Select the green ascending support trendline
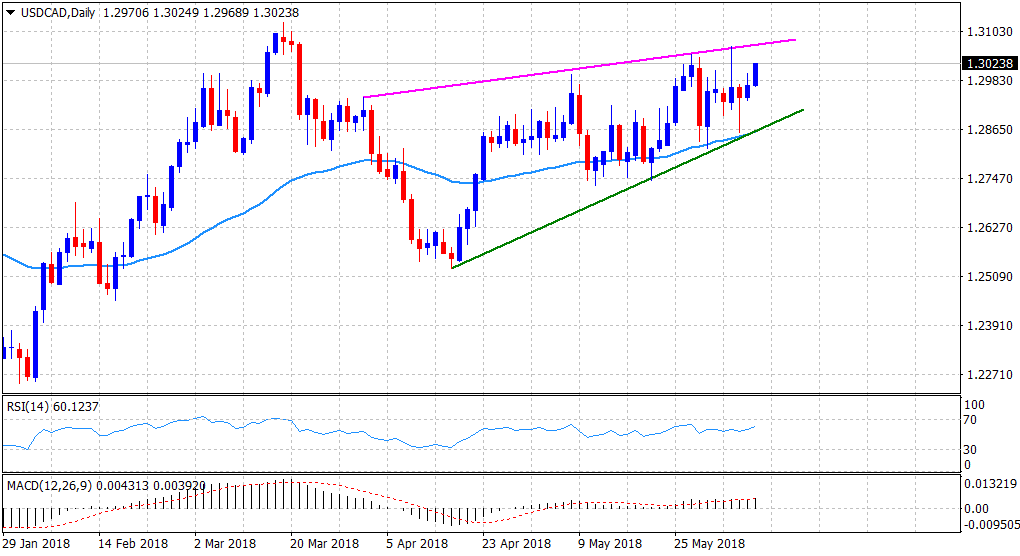The height and width of the screenshot is (556, 1020). [628, 189]
